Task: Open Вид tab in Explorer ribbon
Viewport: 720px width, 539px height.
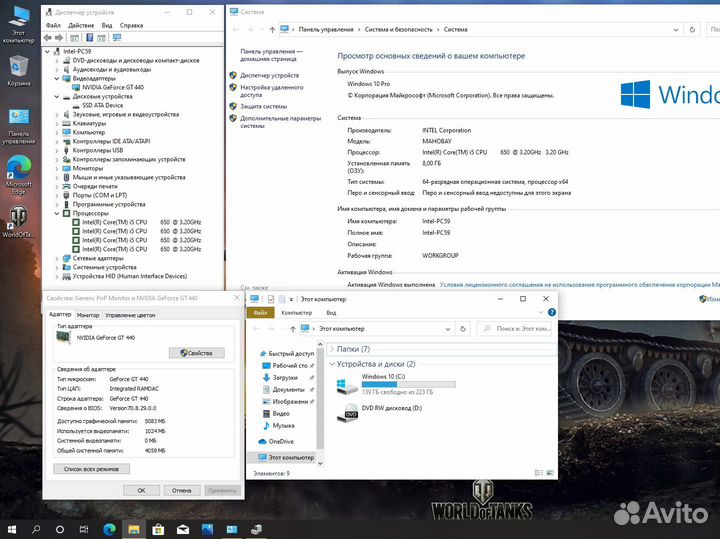Action: click(x=331, y=313)
